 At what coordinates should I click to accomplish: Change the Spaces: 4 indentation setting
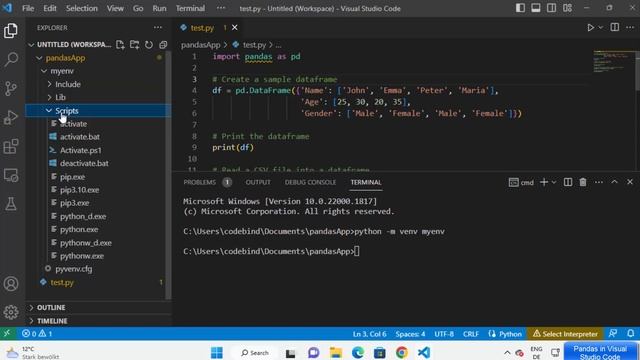click(410, 334)
